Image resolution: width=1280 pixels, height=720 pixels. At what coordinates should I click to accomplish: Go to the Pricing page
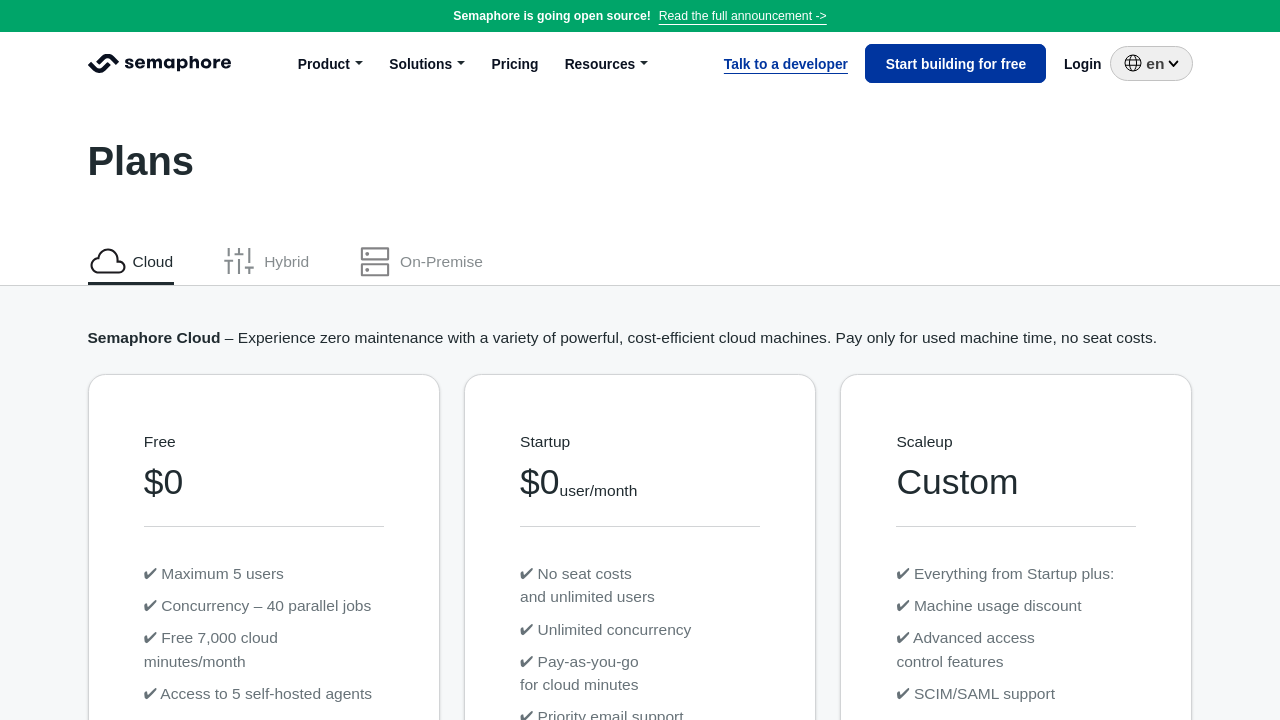click(515, 64)
